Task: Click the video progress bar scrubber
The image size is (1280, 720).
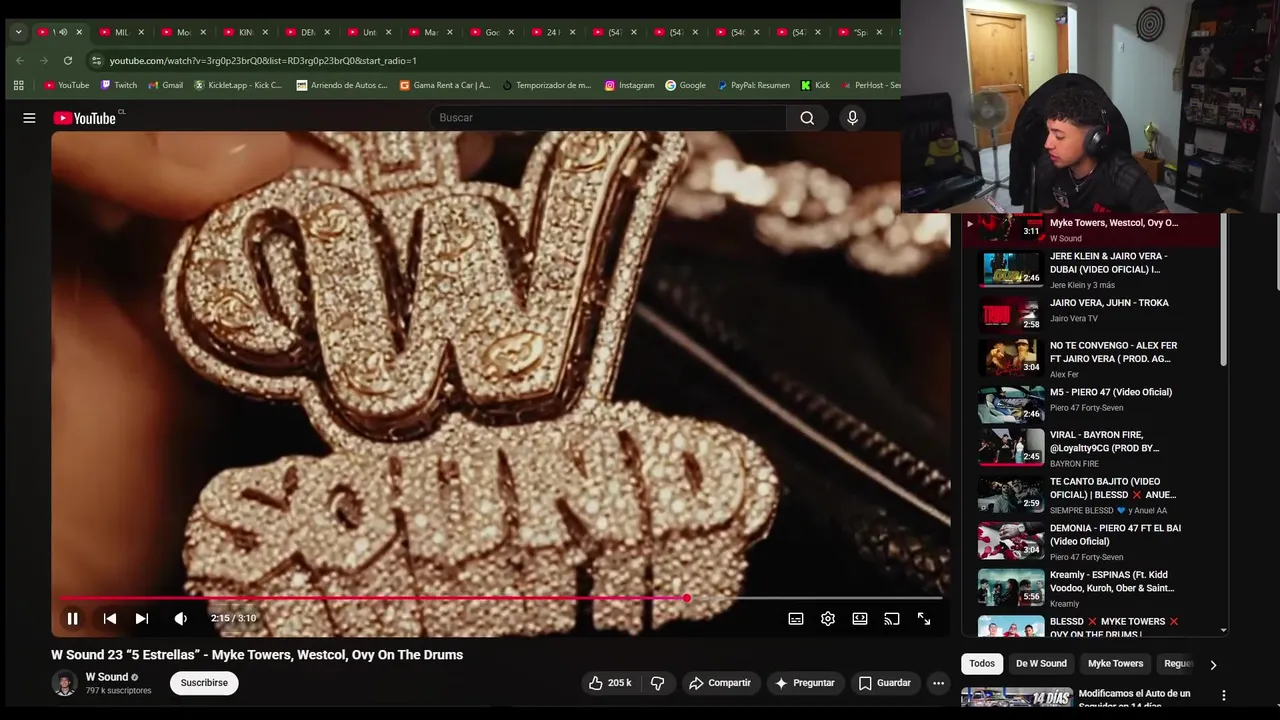Action: 687,598
